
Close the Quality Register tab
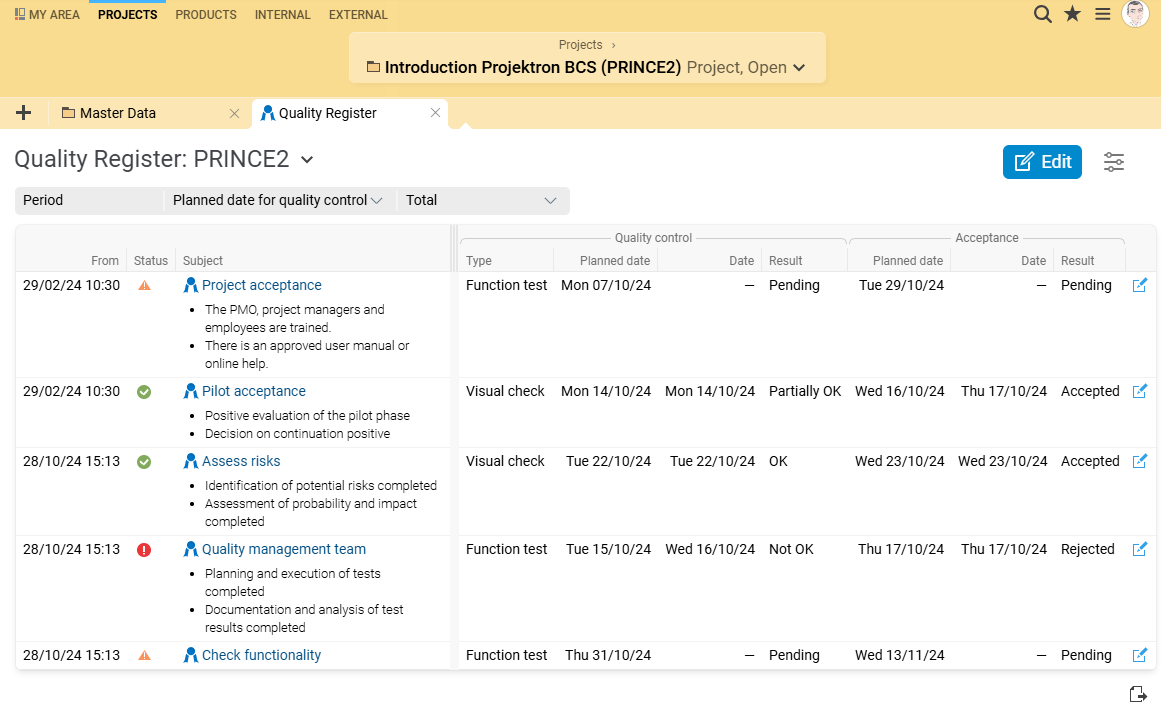pyautogui.click(x=435, y=113)
